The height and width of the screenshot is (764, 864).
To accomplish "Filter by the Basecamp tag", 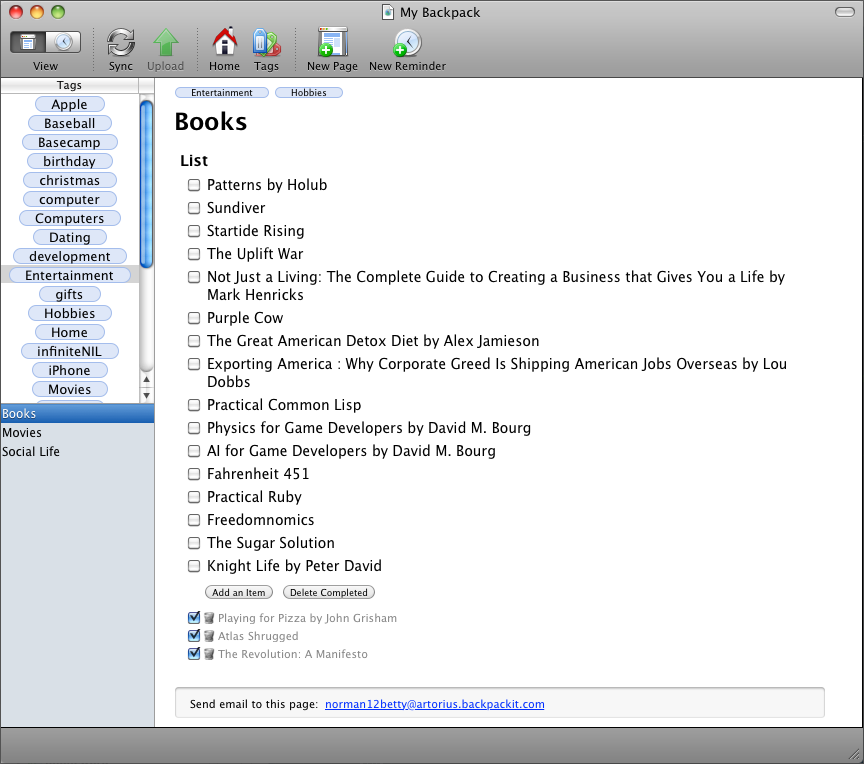I will [x=69, y=143].
